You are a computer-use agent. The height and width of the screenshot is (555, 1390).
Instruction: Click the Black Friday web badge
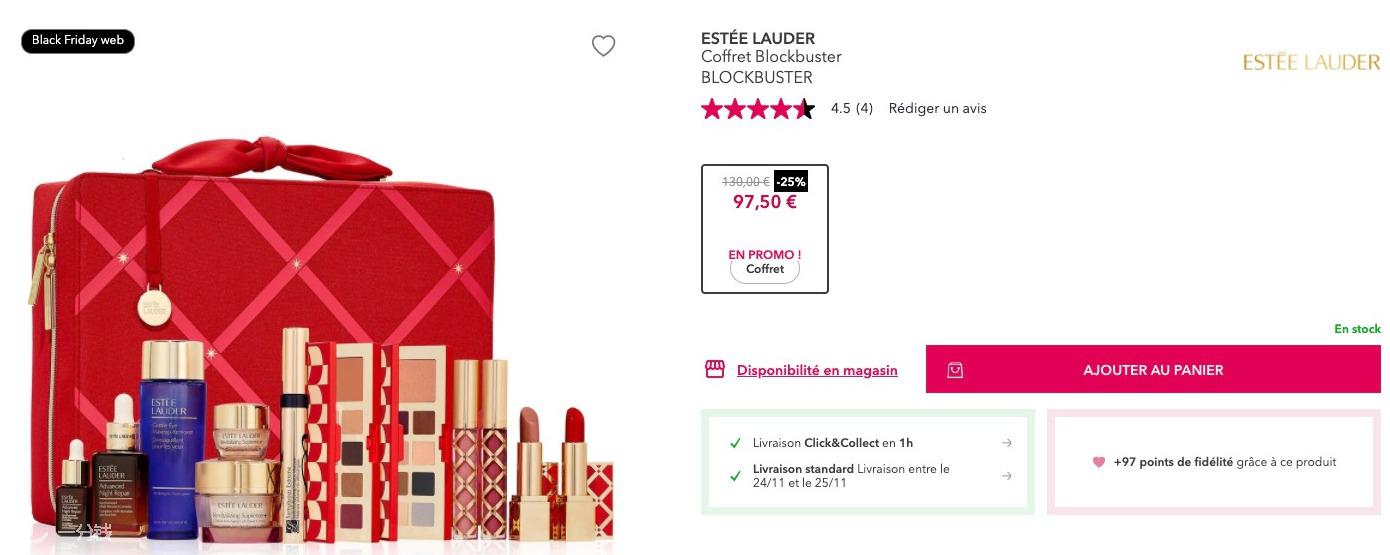point(78,41)
